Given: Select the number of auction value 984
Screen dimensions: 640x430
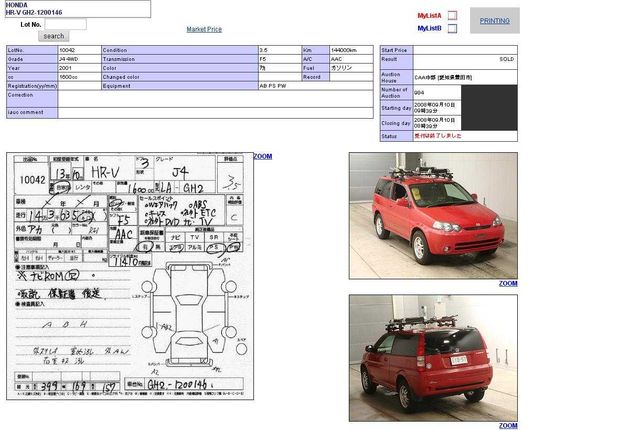Looking at the screenshot, I should (419, 93).
